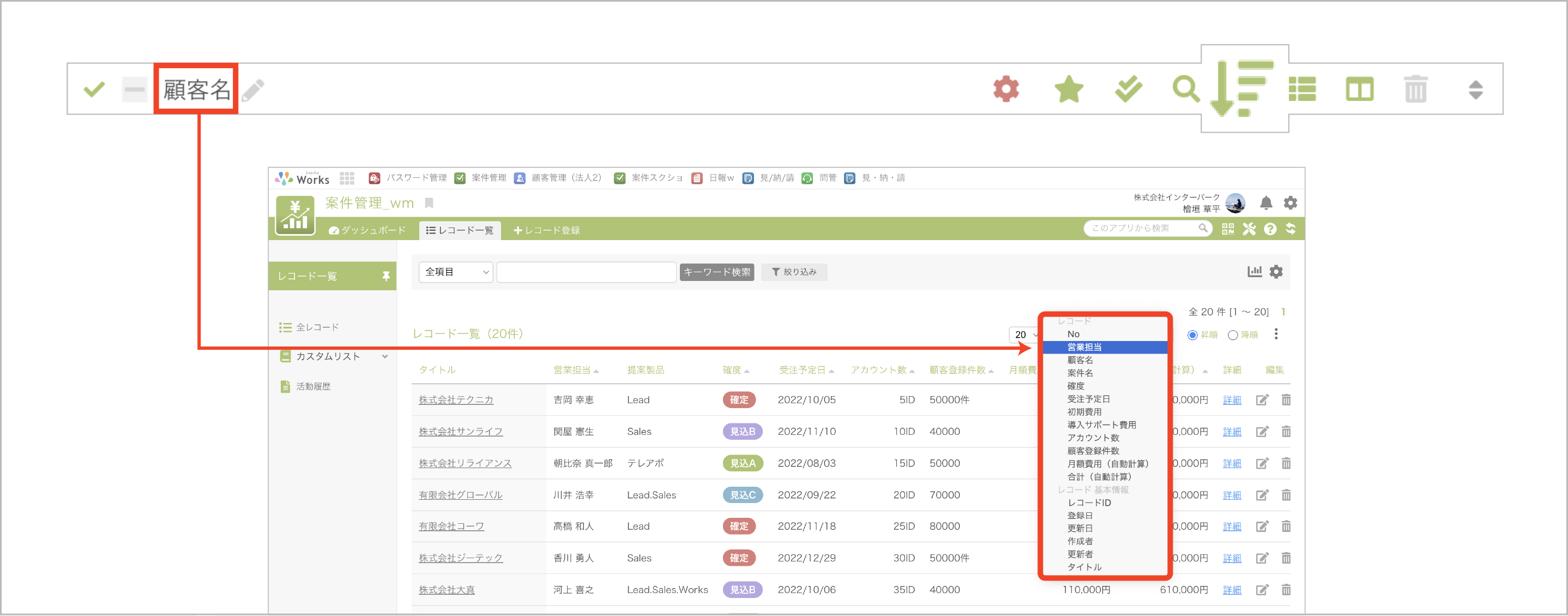Open the 有限会社グローバル record link
This screenshot has height=616, width=1568.
pyautogui.click(x=460, y=495)
